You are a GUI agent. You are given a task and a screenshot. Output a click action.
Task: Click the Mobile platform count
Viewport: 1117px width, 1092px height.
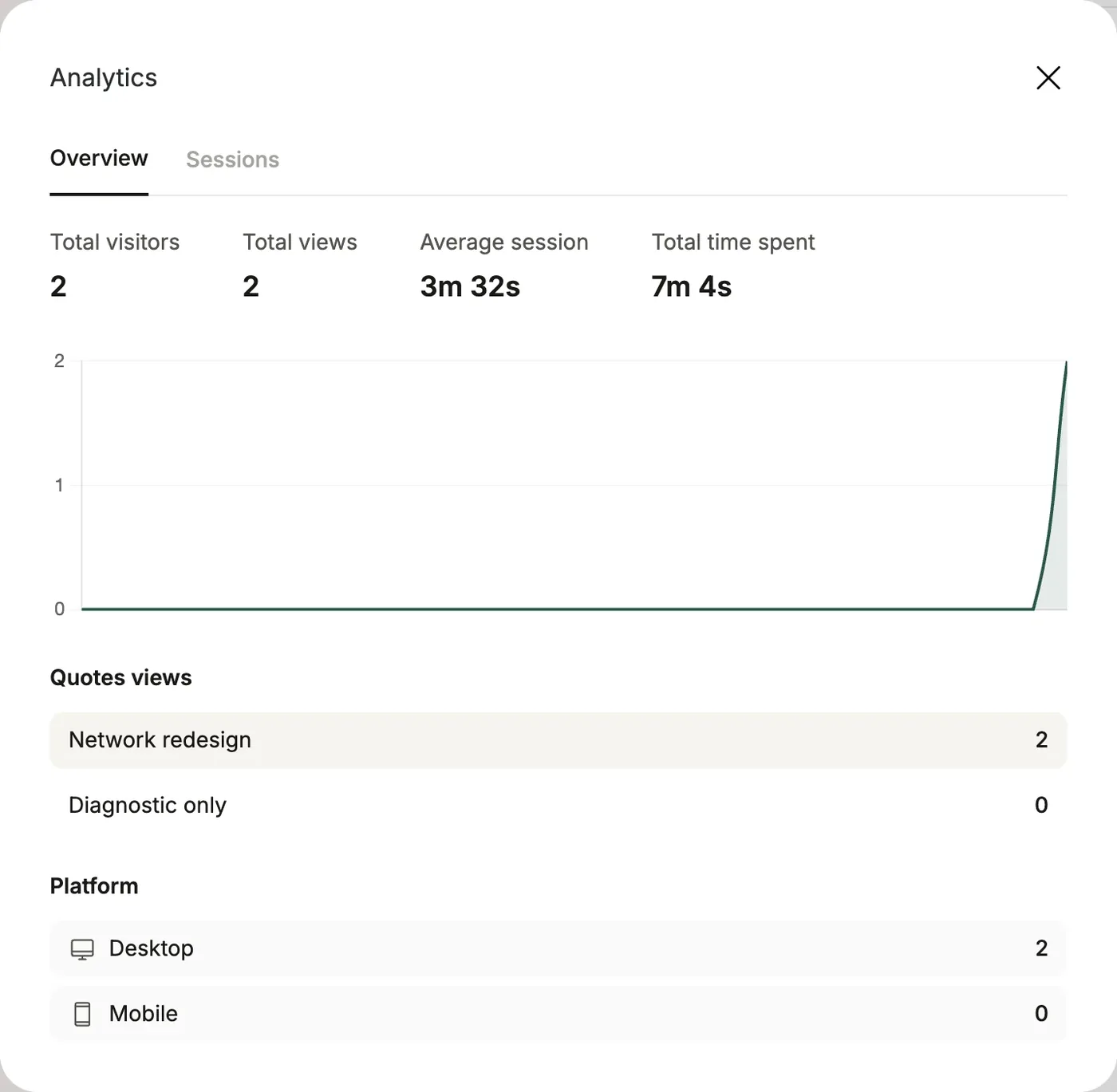point(1041,1014)
